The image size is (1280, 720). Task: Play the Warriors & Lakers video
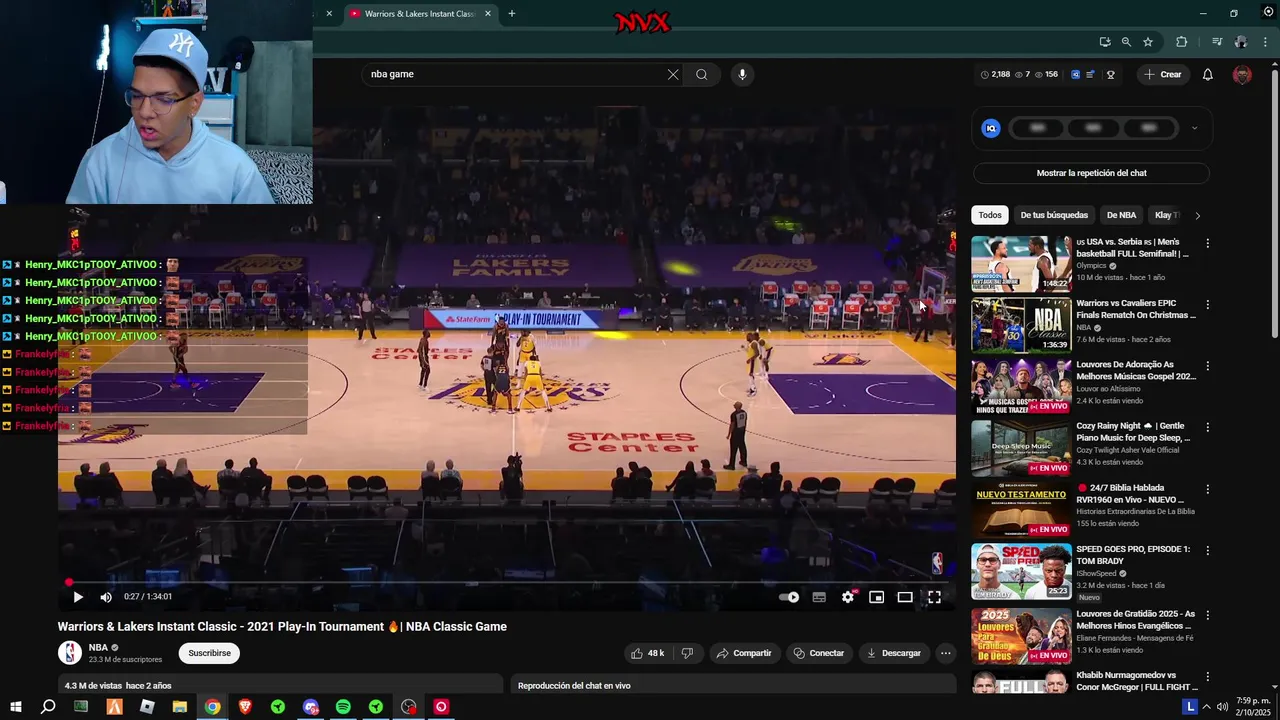point(78,597)
